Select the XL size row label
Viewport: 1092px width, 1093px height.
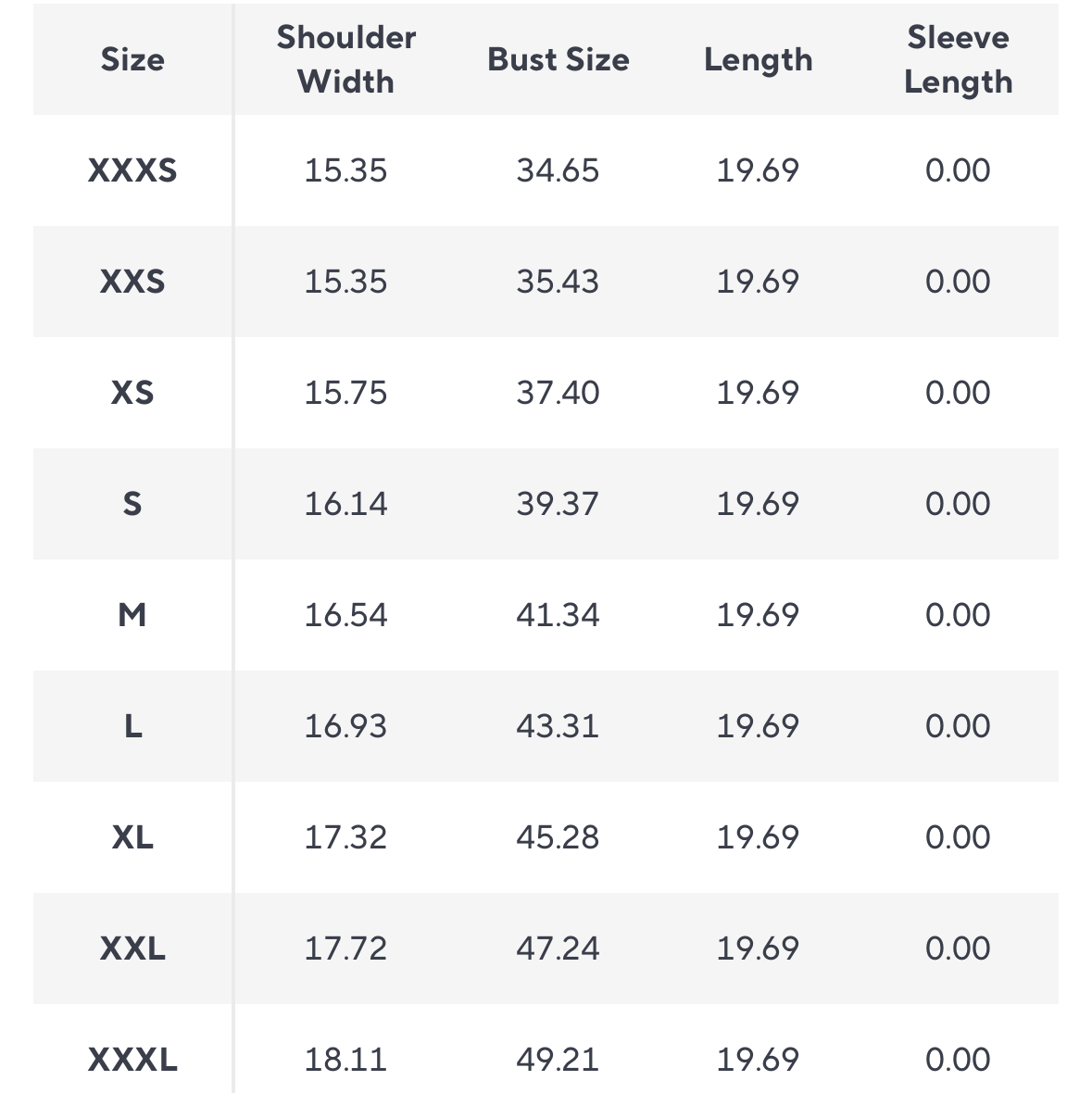pyautogui.click(x=132, y=837)
